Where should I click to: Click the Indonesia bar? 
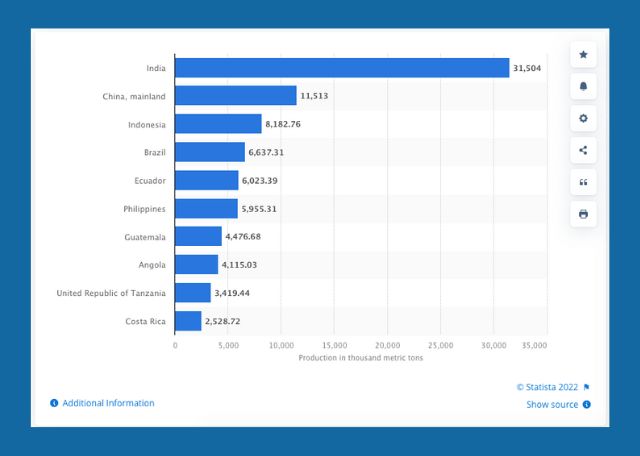point(218,124)
